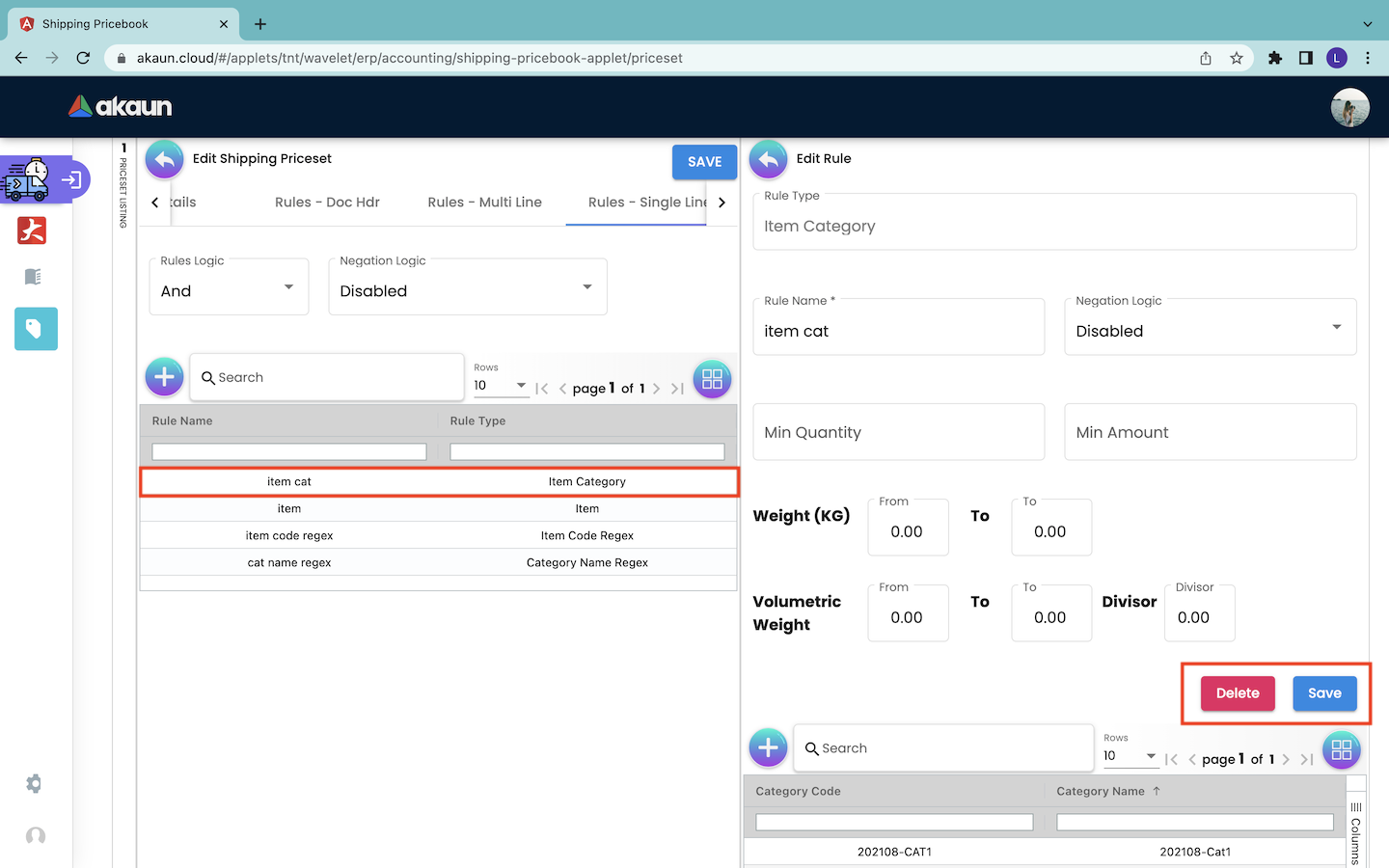Click the blue SAVE button for priceset
The width and height of the screenshot is (1389, 868).
pos(704,162)
